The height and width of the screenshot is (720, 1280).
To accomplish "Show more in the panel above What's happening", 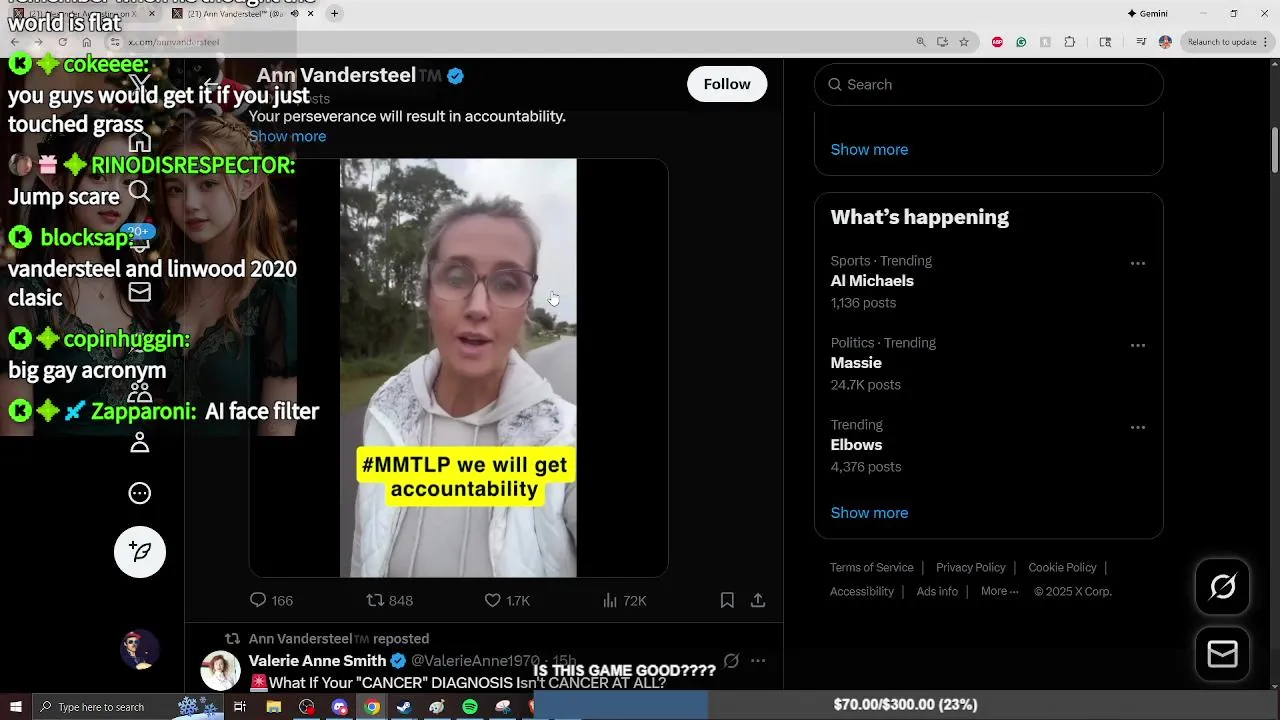I will (869, 149).
